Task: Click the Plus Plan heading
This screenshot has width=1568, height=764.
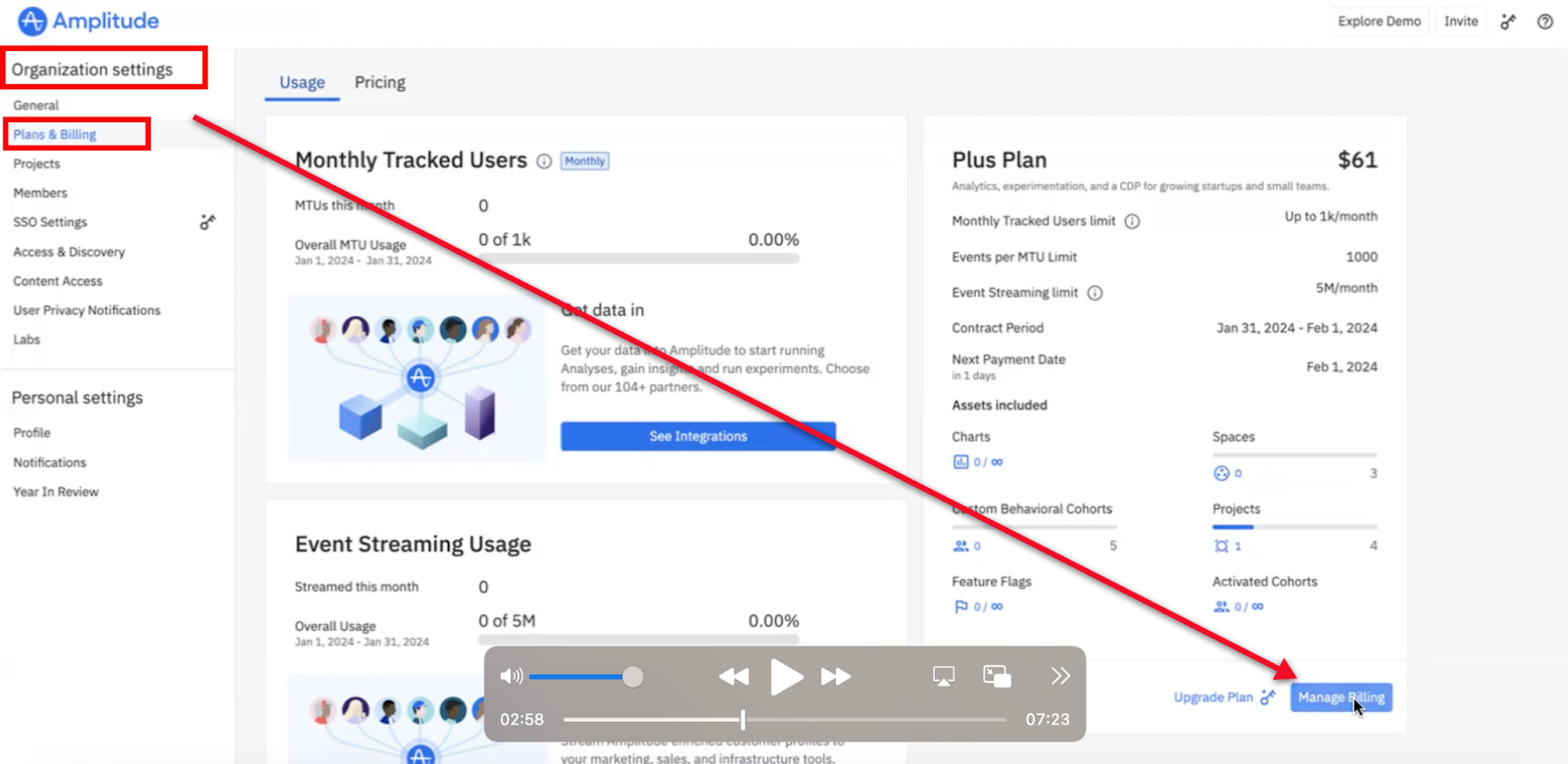Action: (x=1000, y=160)
